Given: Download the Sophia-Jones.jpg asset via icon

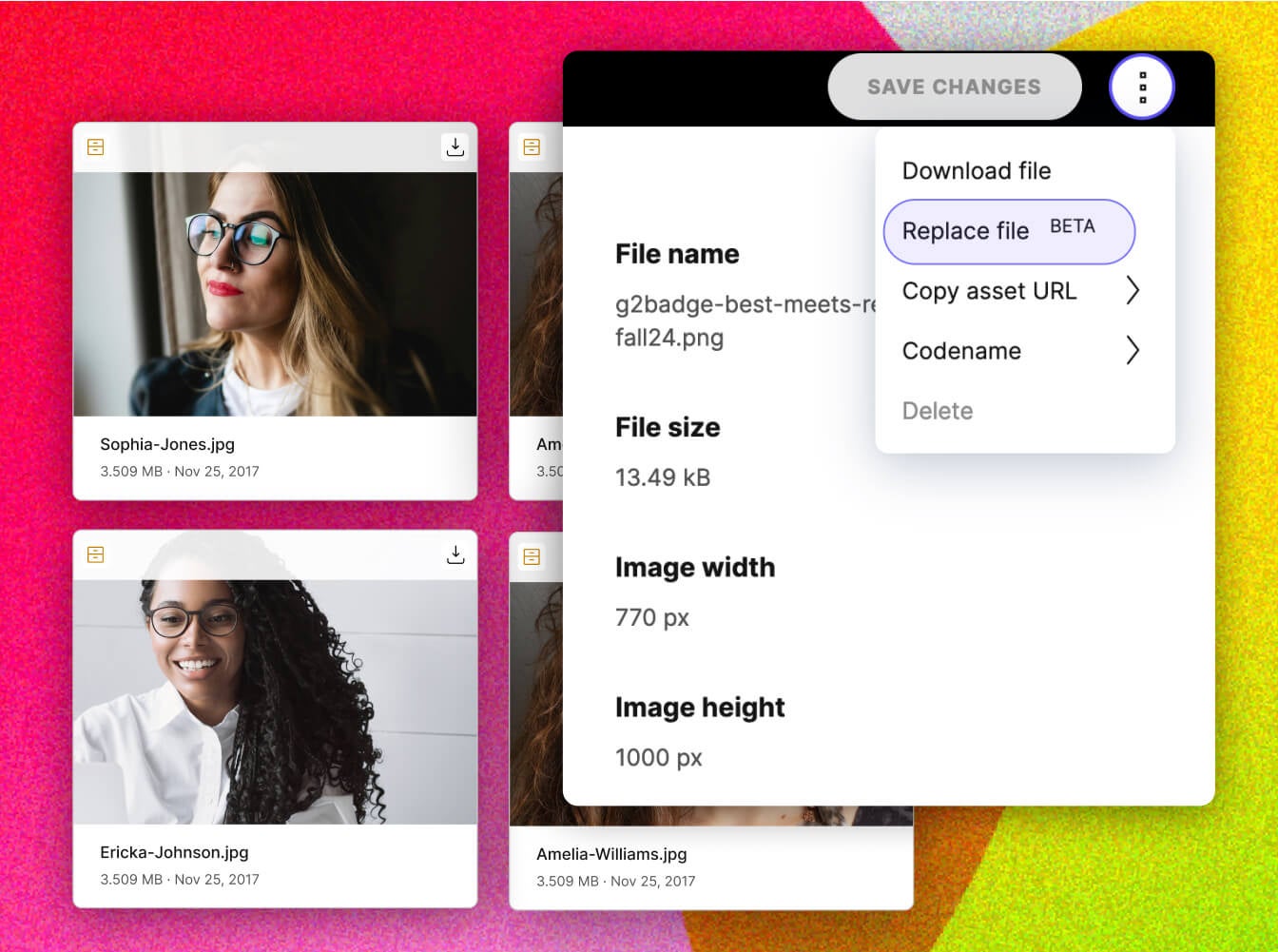Looking at the screenshot, I should 455,146.
